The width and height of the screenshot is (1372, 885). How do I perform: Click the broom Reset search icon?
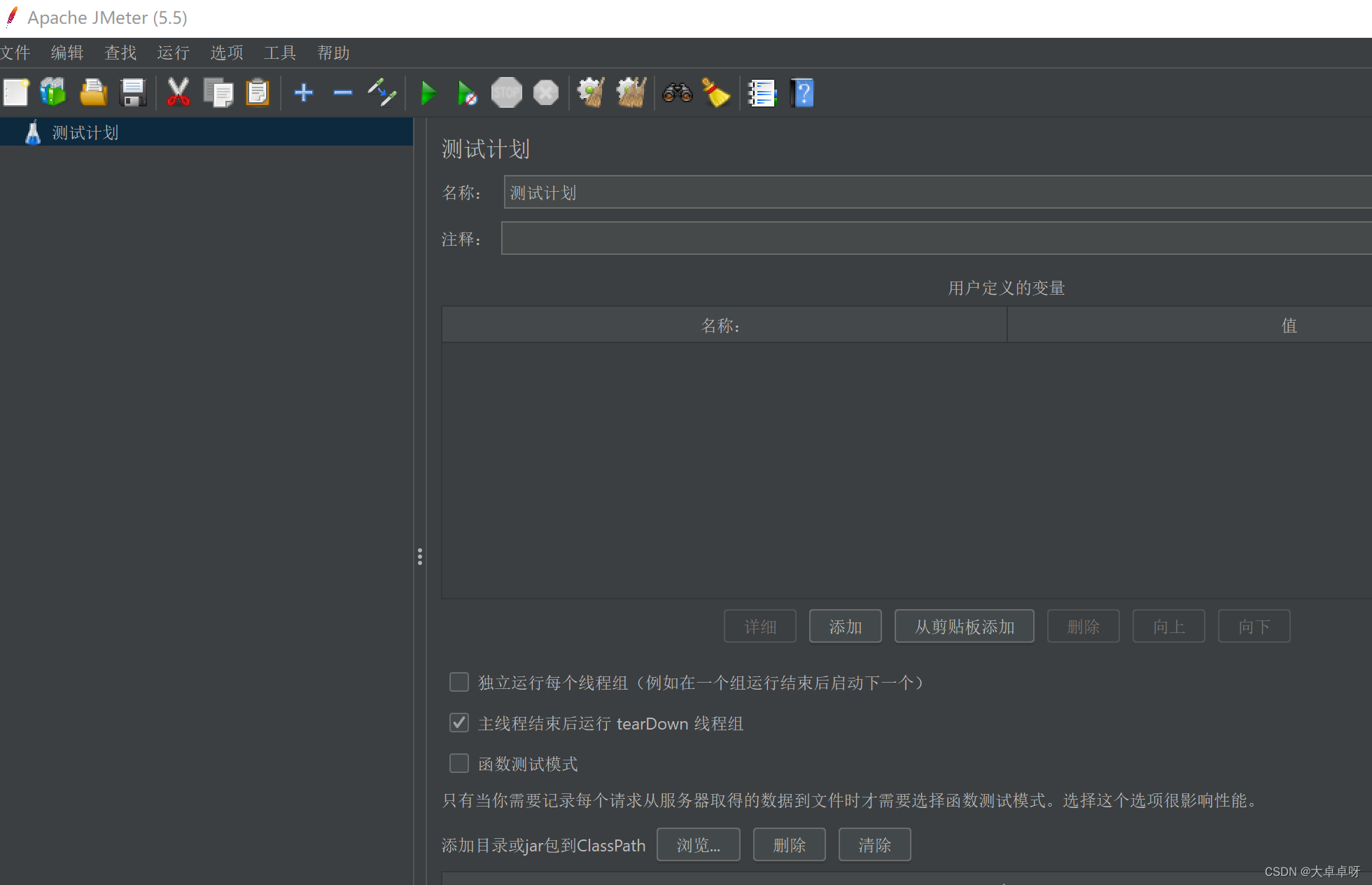(x=715, y=92)
